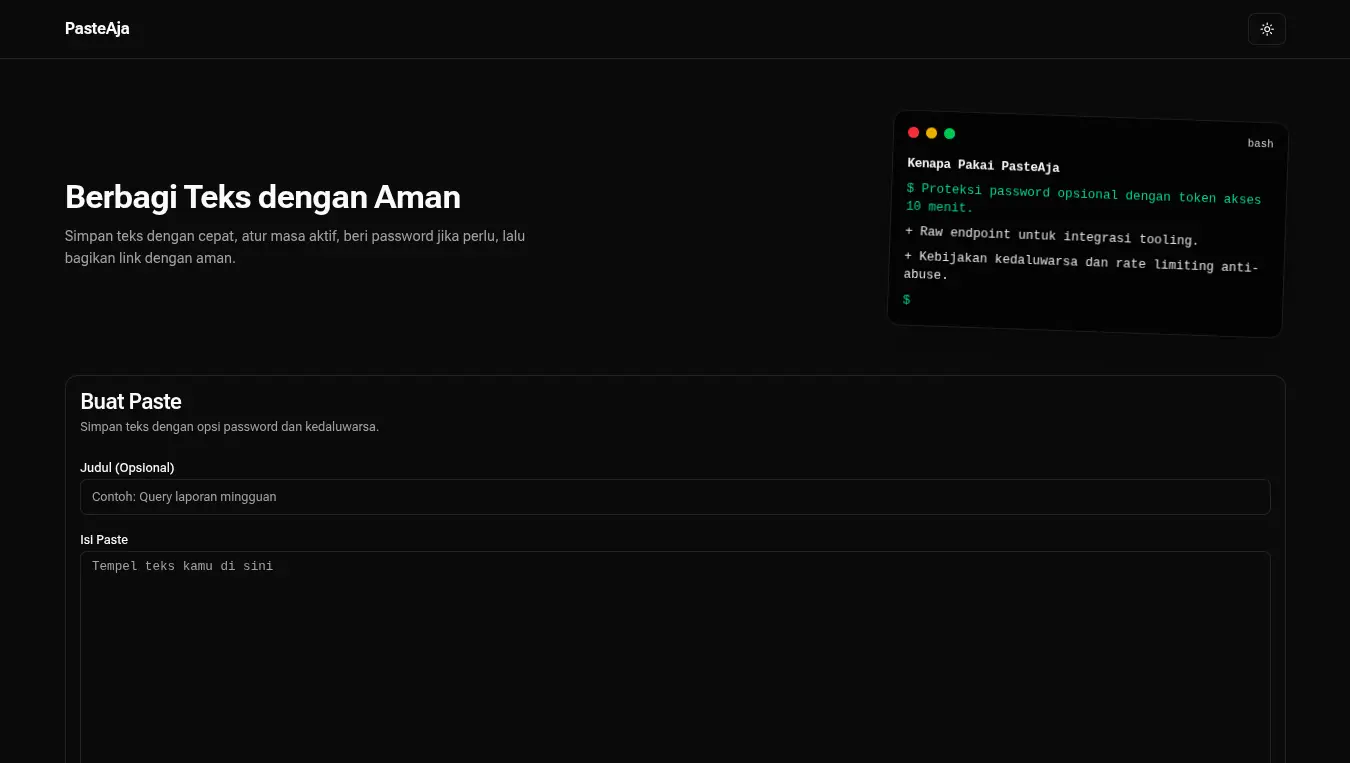Click the "Kenapa Pakai PasteAja" terminal title

[983, 165]
